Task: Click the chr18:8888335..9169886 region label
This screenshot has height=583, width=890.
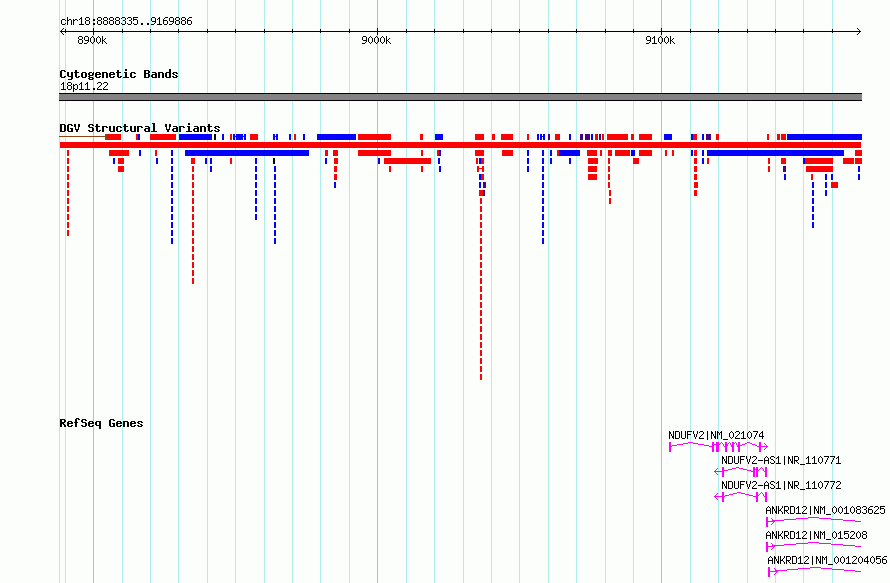Action: tap(126, 21)
